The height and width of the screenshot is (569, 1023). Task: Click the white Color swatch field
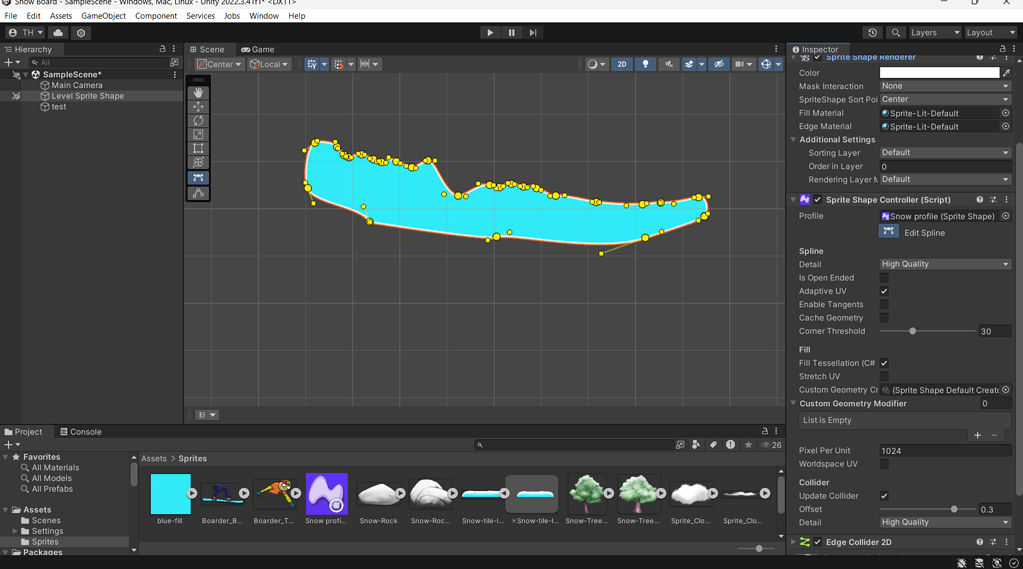coord(939,73)
